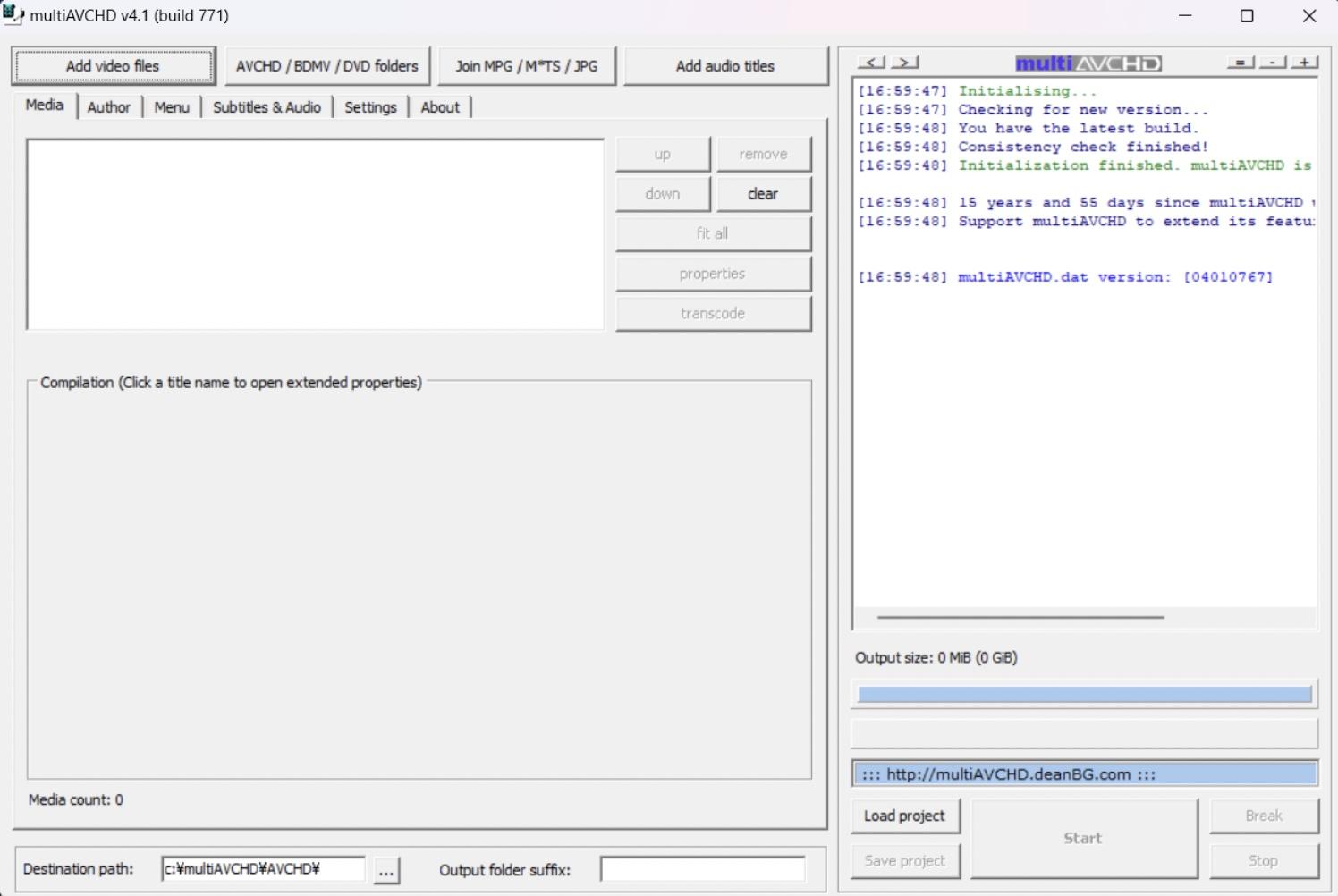Image resolution: width=1338 pixels, height=896 pixels.
Task: Click the log '-' shrink button
Action: point(1273,63)
